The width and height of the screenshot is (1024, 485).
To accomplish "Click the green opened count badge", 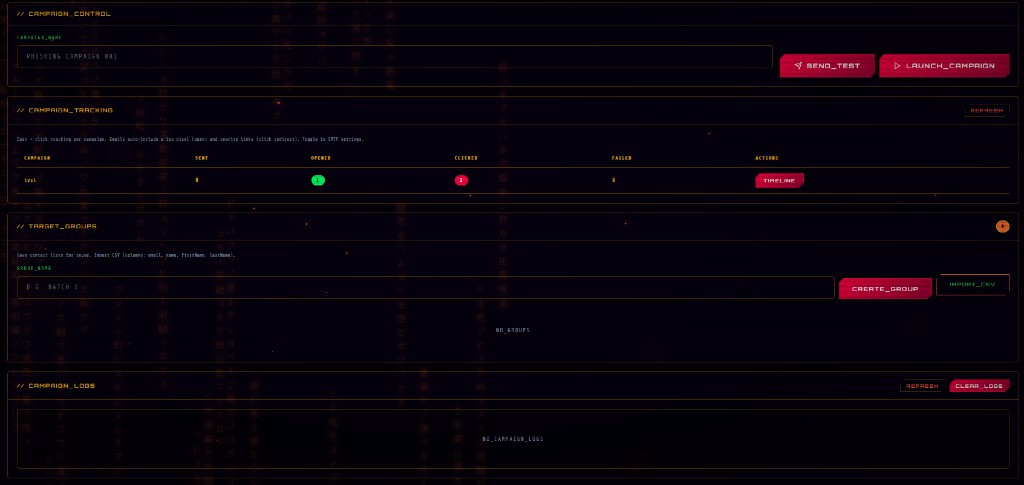I will click(318, 180).
